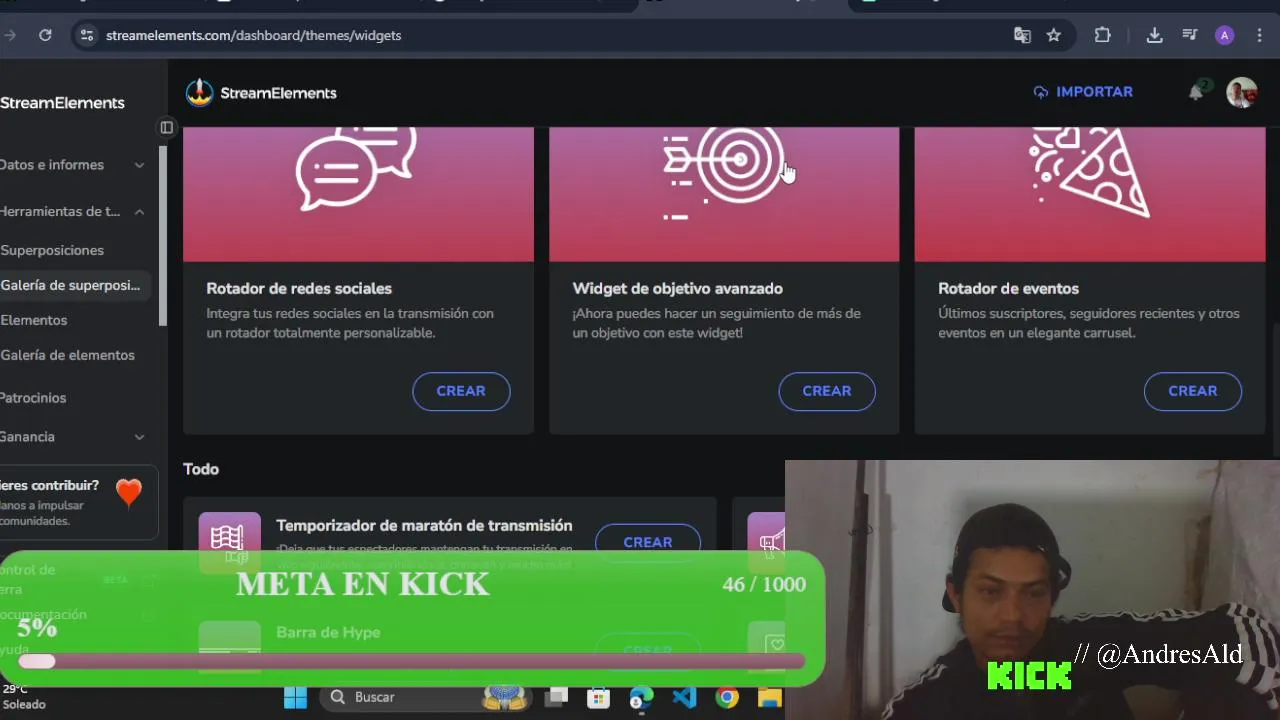The width and height of the screenshot is (1280, 720).
Task: Open the Chrome profile avatar "A"
Action: point(1225,35)
